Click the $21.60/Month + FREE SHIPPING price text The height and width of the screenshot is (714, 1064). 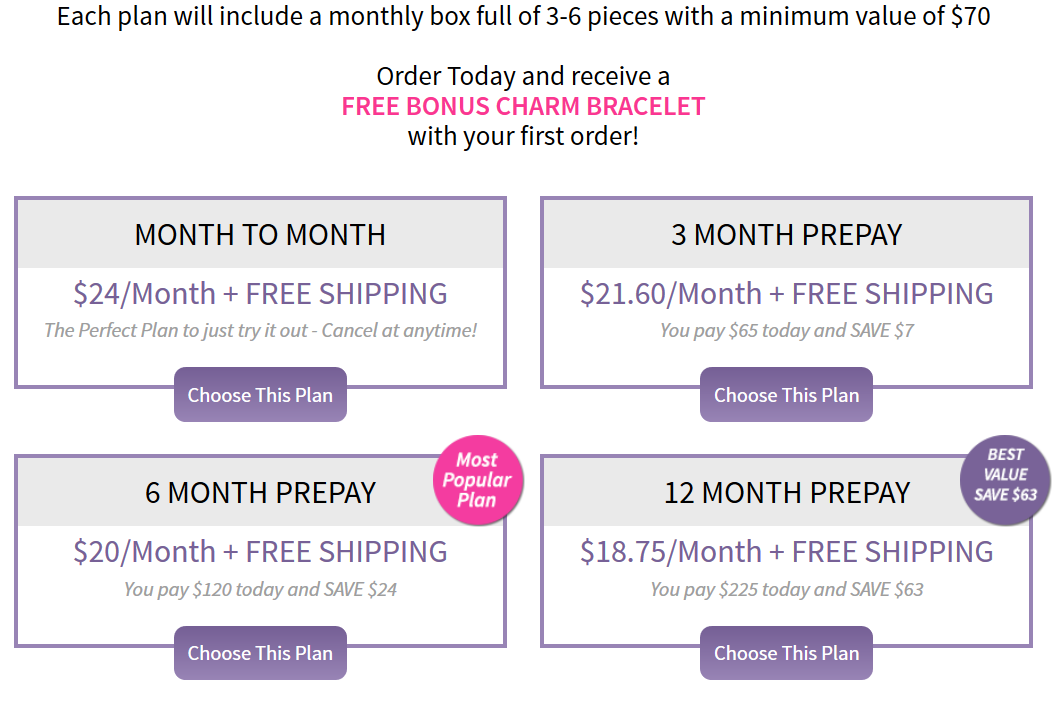click(x=786, y=294)
